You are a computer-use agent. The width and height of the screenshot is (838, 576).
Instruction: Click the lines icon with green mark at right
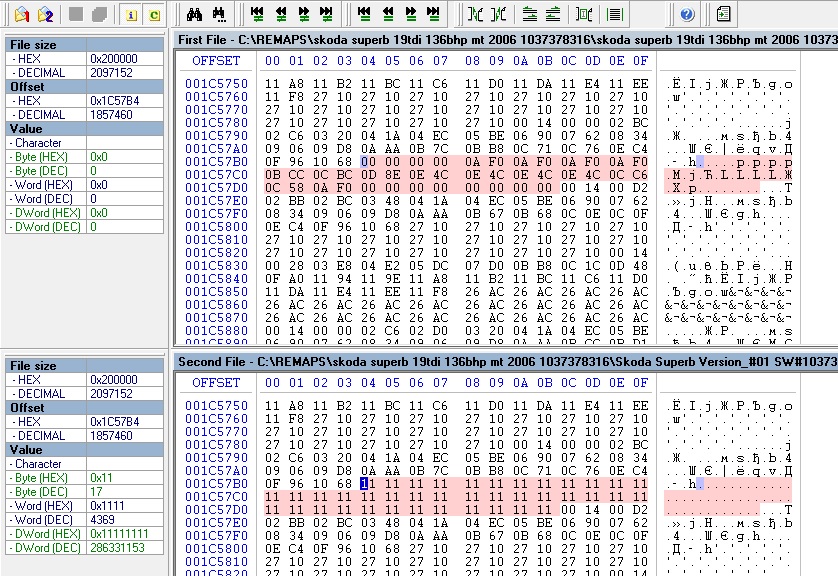[553, 14]
